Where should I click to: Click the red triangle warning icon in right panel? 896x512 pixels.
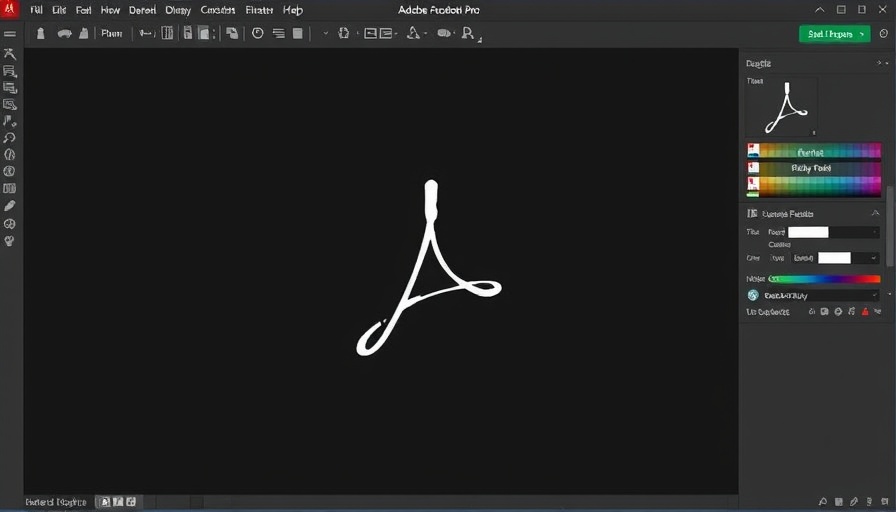[865, 311]
